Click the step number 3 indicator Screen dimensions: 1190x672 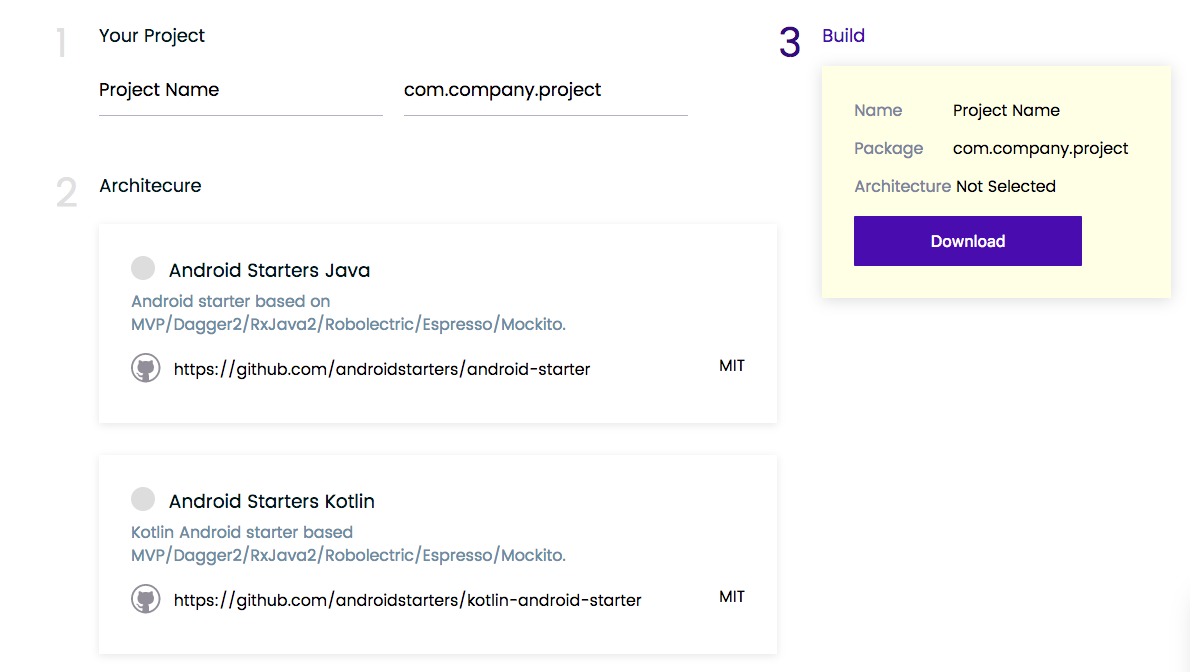click(790, 43)
